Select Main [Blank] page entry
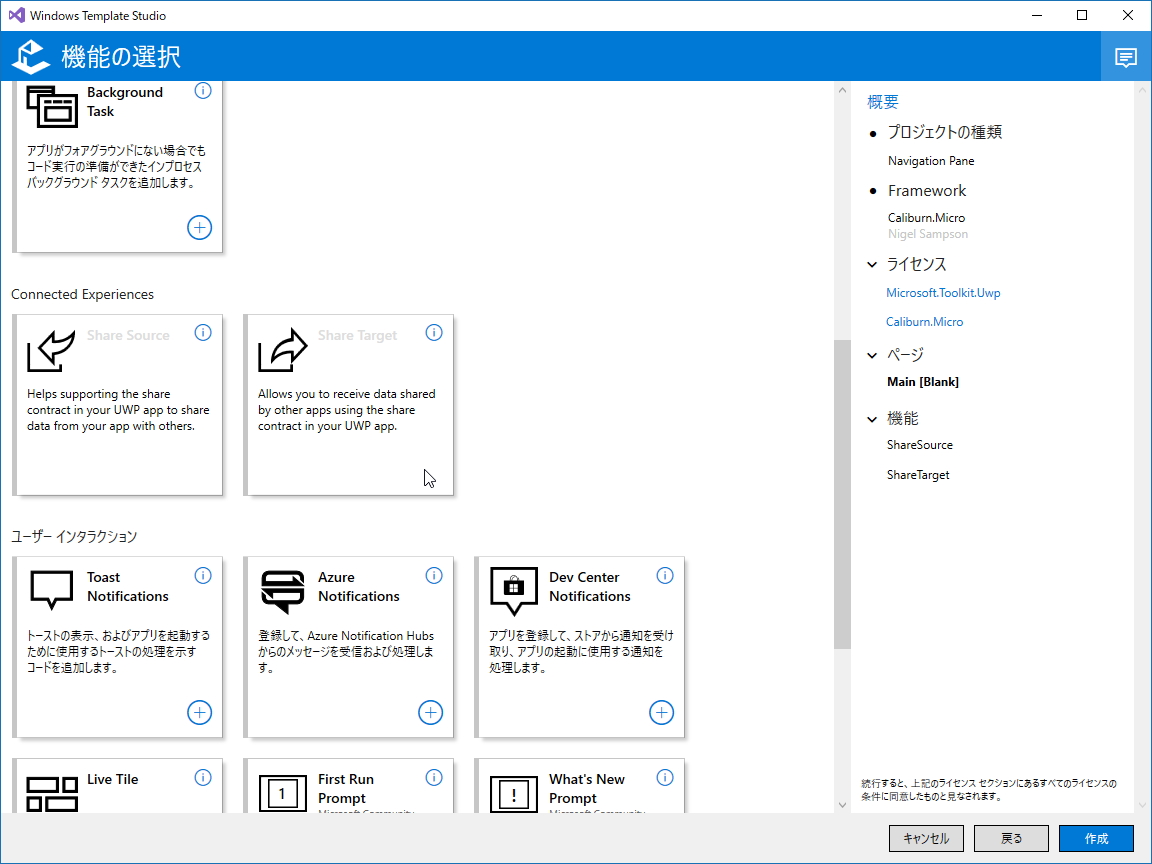 click(922, 381)
